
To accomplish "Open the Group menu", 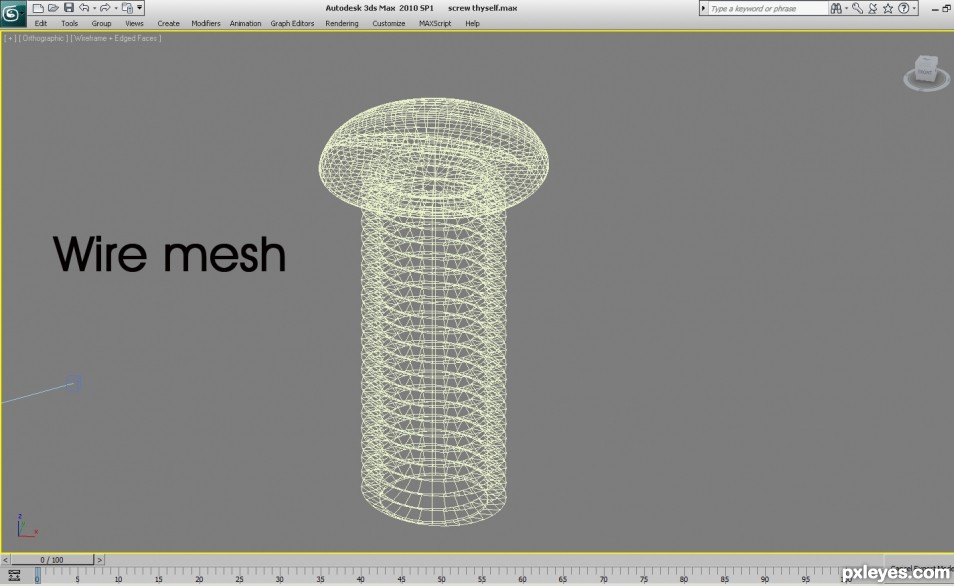I will click(101, 23).
